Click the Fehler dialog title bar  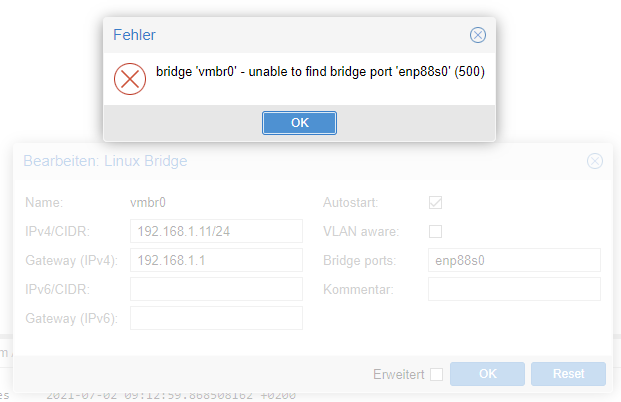(290, 35)
